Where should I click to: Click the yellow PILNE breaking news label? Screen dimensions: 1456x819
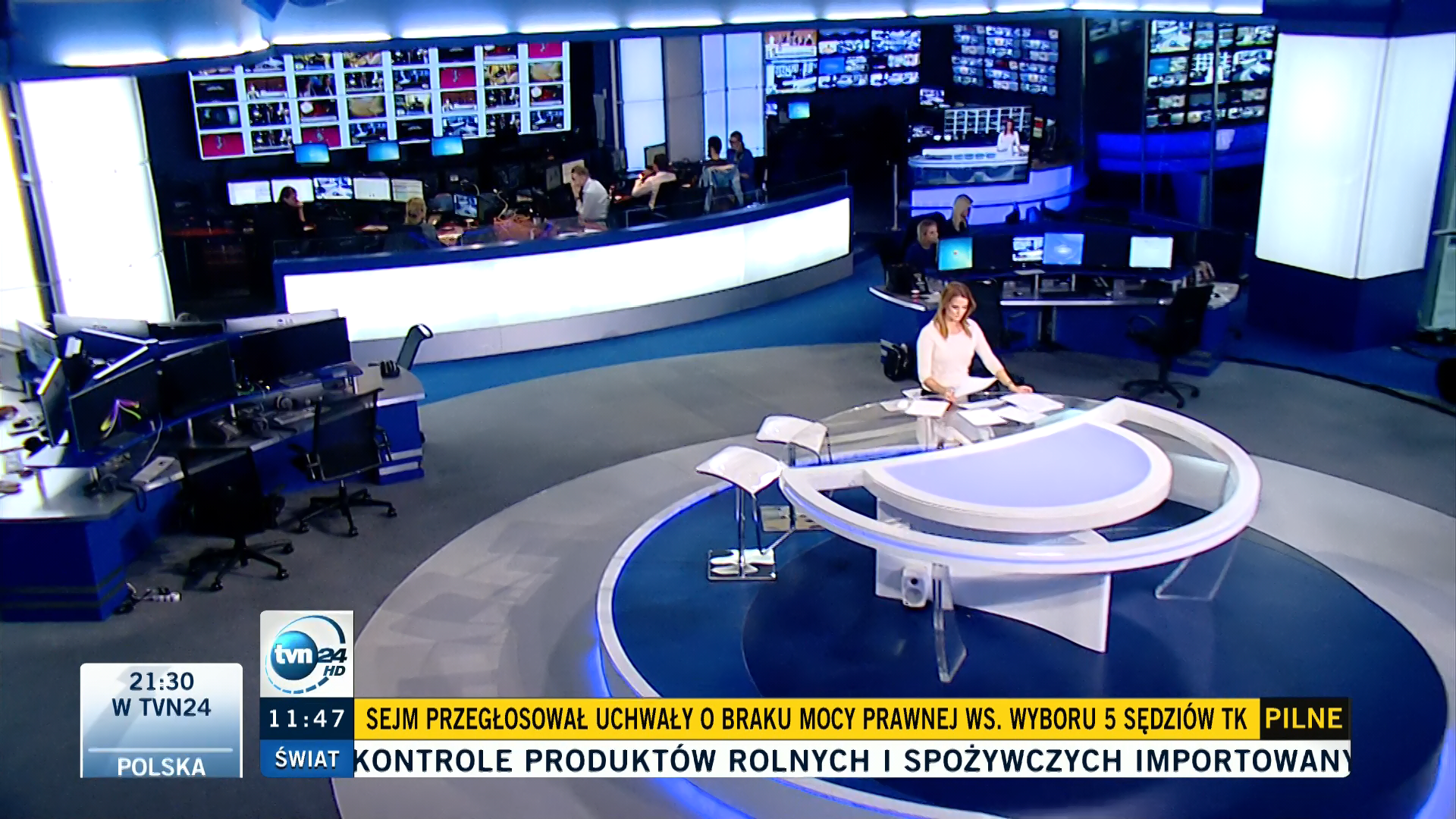coord(1305,718)
